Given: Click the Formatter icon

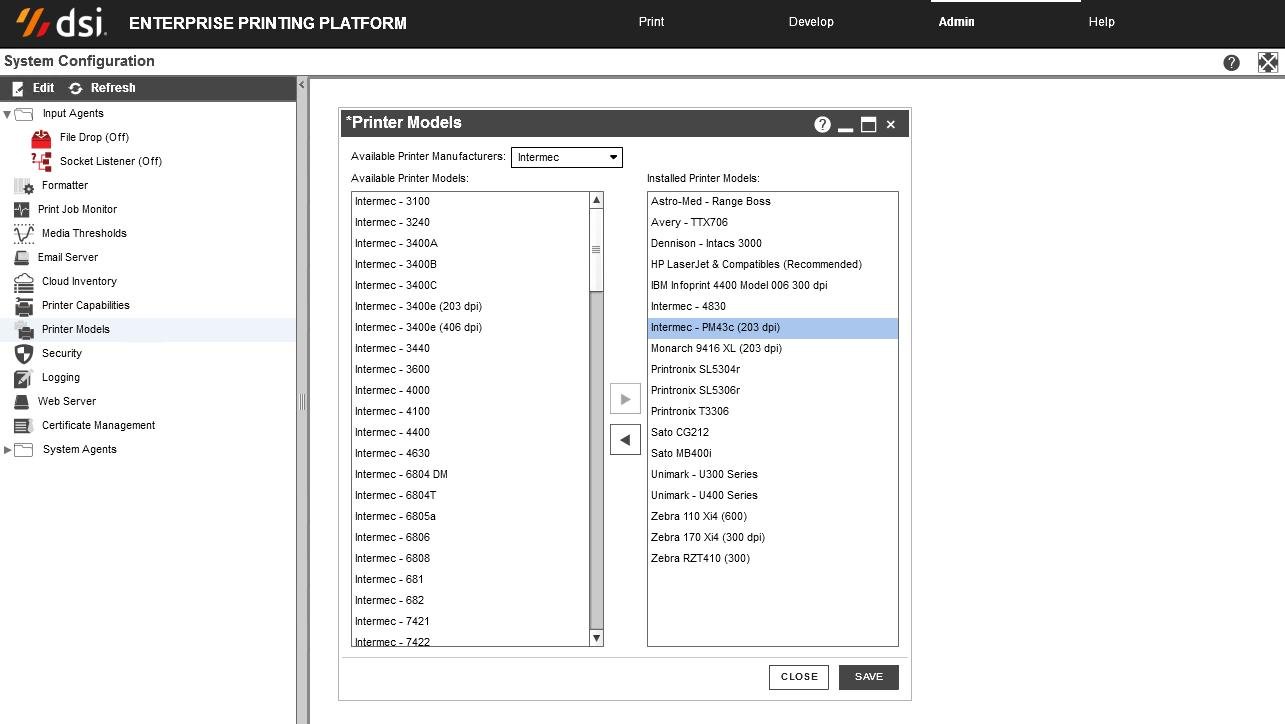Looking at the screenshot, I should click(24, 185).
